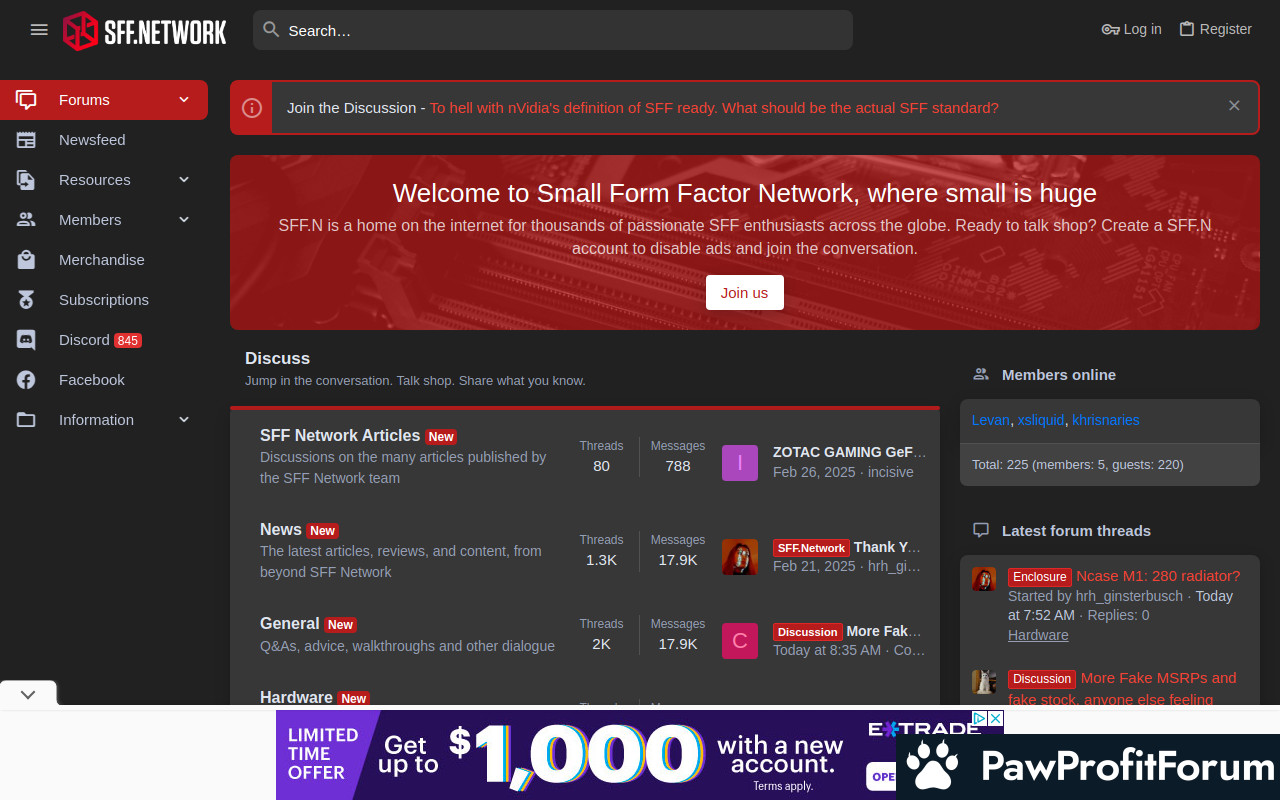The height and width of the screenshot is (800, 1280).
Task: Expand the Forums submenu chevron
Action: tap(184, 100)
